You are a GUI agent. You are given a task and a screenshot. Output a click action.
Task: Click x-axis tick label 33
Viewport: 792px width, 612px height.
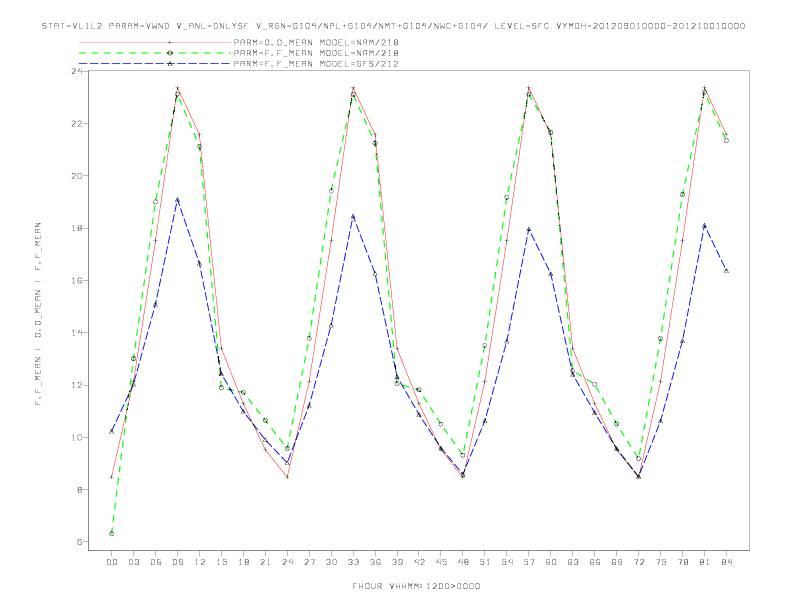[x=353, y=562]
